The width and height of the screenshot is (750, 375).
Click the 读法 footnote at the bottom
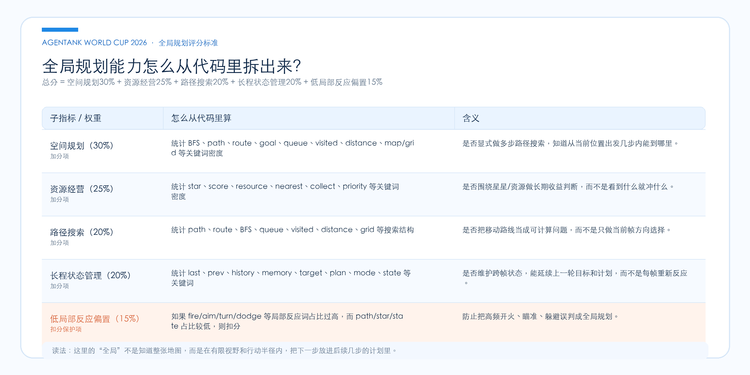tap(225, 351)
